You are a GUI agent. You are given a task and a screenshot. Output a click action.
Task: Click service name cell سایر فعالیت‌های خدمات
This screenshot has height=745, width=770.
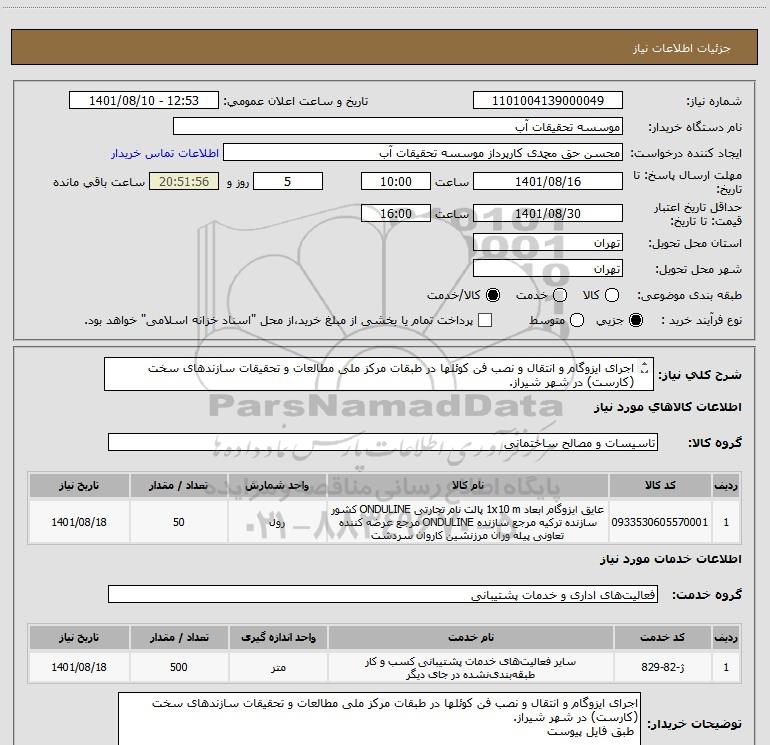click(470, 667)
